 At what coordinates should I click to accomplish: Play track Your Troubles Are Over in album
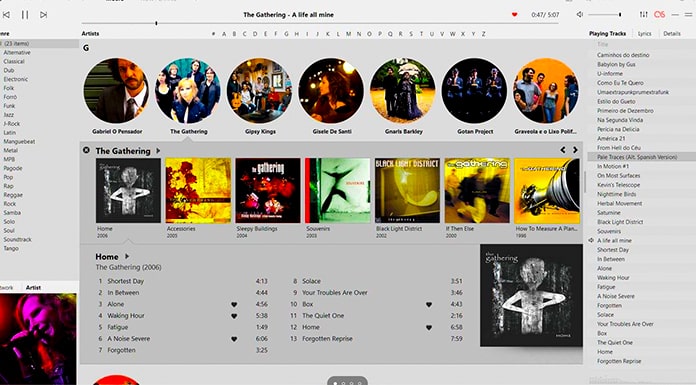click(335, 293)
